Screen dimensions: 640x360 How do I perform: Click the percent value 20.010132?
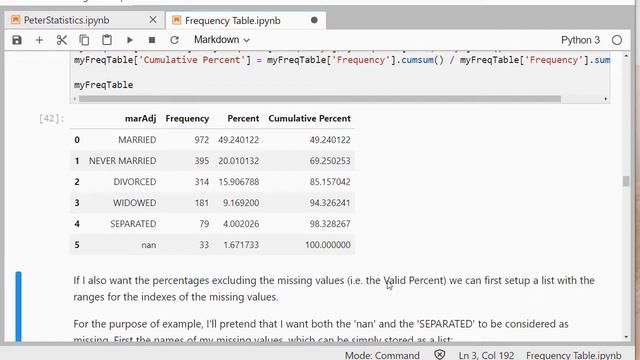238,161
